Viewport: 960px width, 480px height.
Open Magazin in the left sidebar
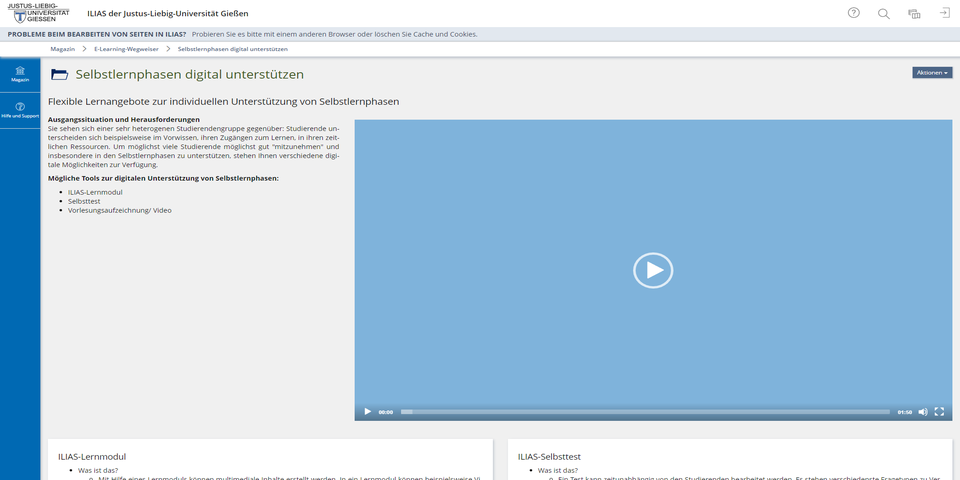coord(20,74)
